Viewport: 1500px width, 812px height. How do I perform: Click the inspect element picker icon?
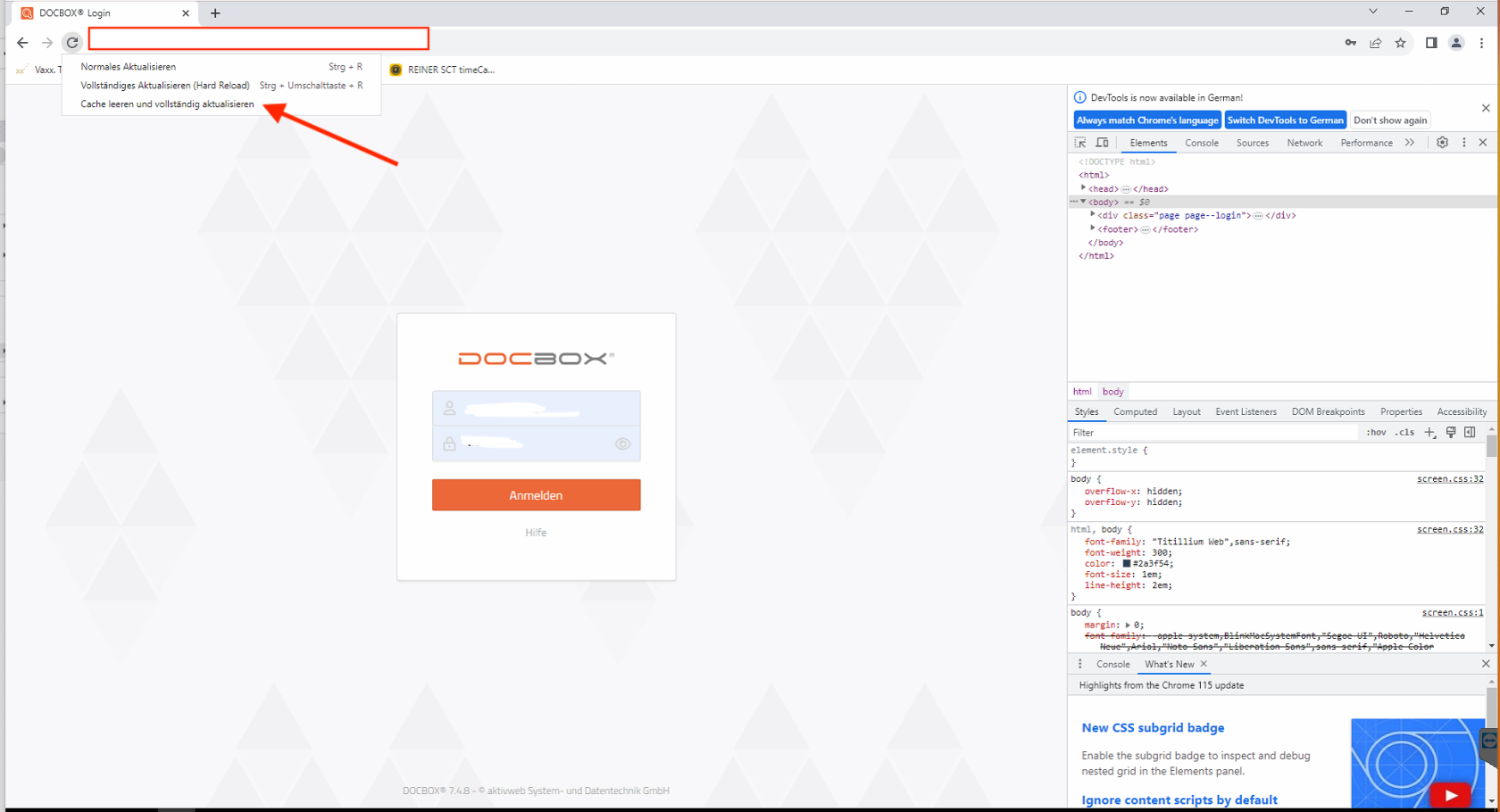tap(1080, 143)
